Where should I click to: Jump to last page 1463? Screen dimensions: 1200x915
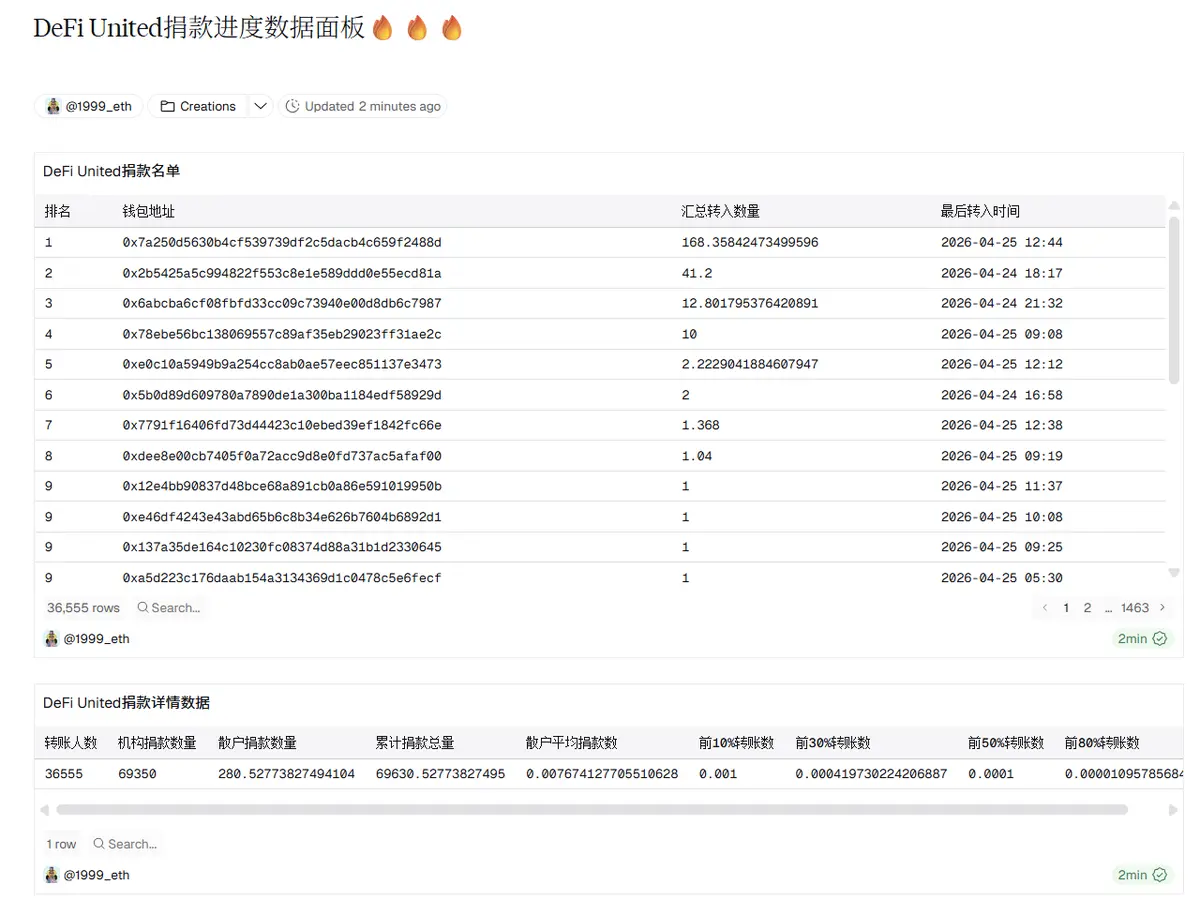tap(1135, 608)
